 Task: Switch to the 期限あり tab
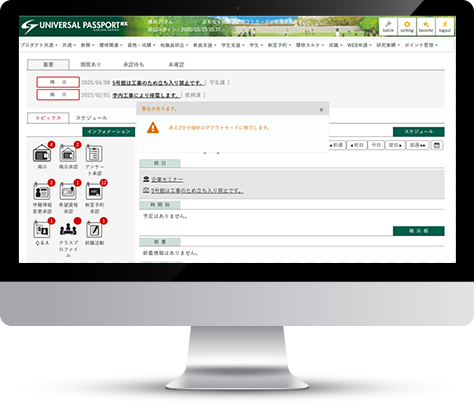point(91,65)
